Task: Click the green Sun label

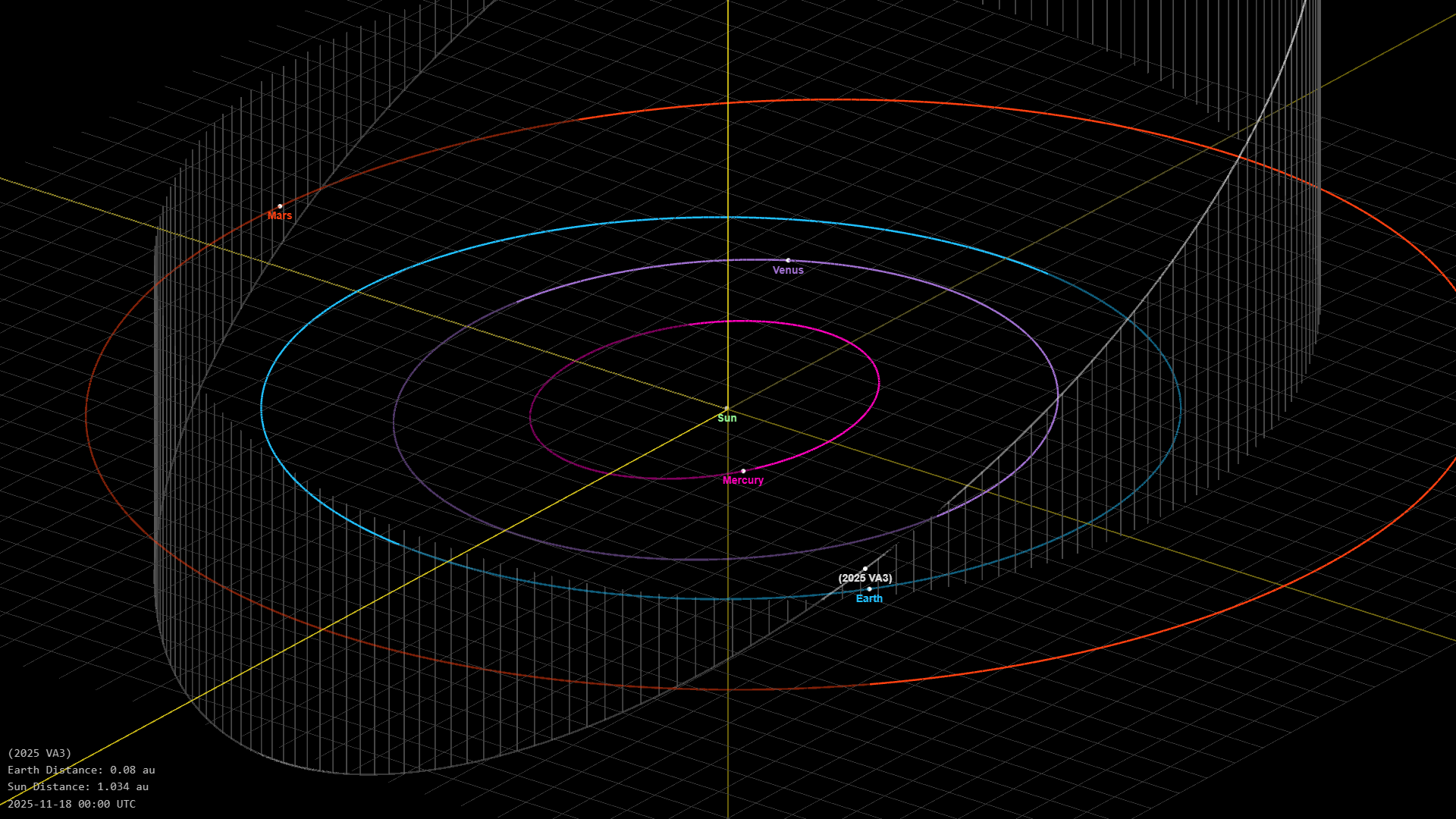Action: (726, 418)
